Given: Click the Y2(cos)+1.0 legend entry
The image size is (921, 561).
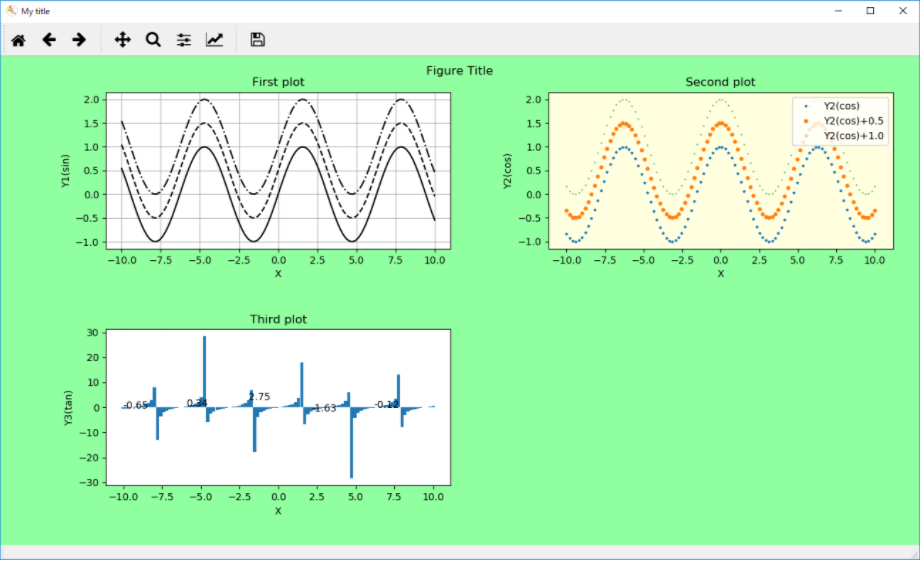Looking at the screenshot, I should (853, 136).
